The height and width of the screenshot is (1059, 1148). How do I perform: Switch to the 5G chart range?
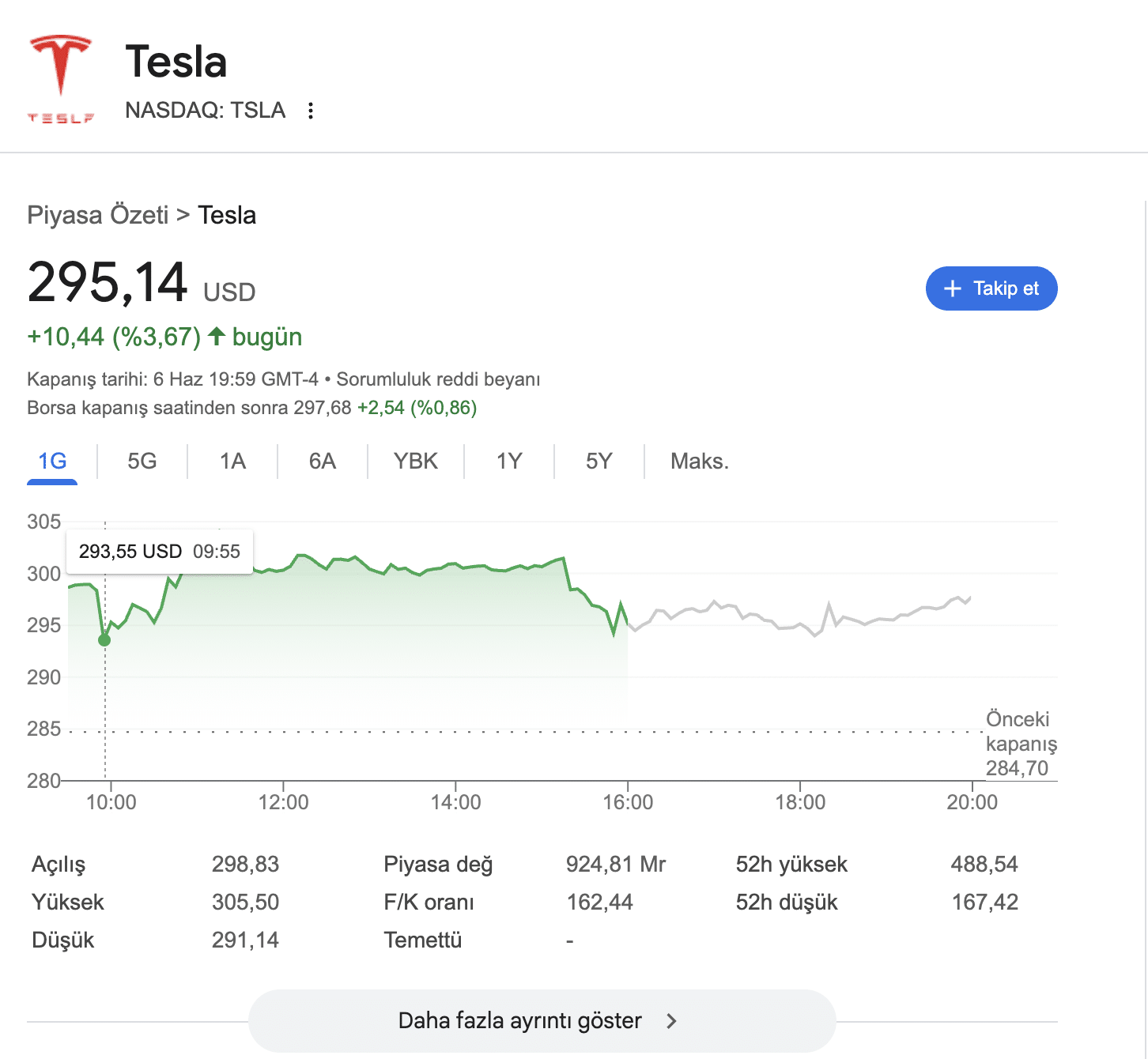(x=142, y=462)
